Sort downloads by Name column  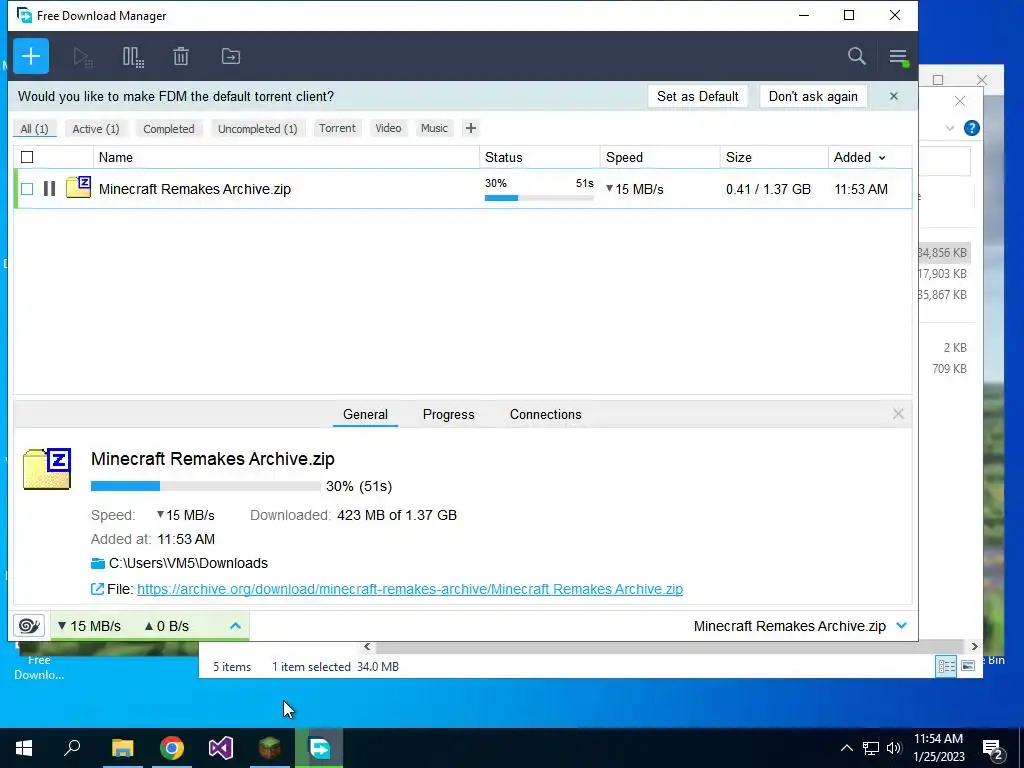tap(116, 157)
